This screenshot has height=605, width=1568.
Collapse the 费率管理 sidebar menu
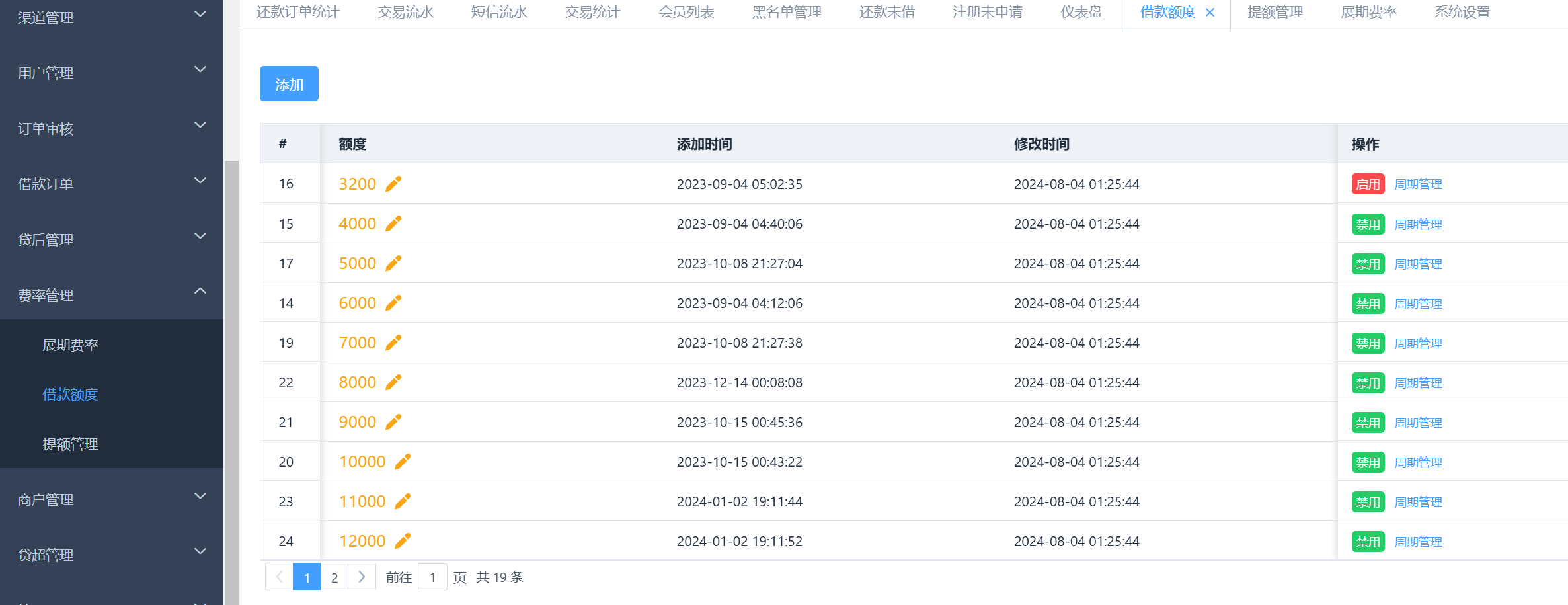tap(112, 295)
